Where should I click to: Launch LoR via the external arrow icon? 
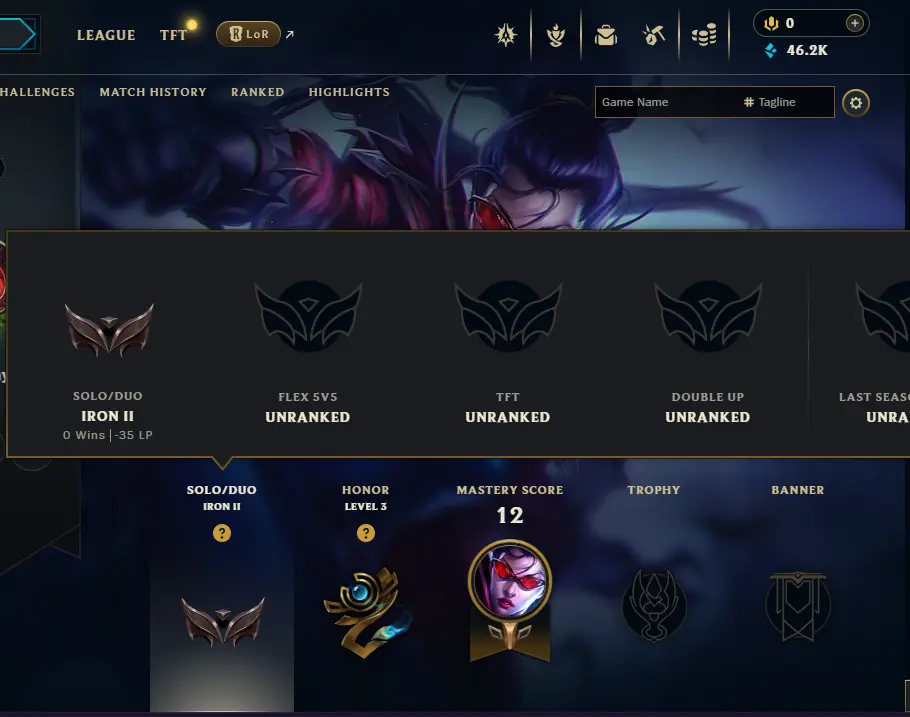pyautogui.click(x=290, y=34)
